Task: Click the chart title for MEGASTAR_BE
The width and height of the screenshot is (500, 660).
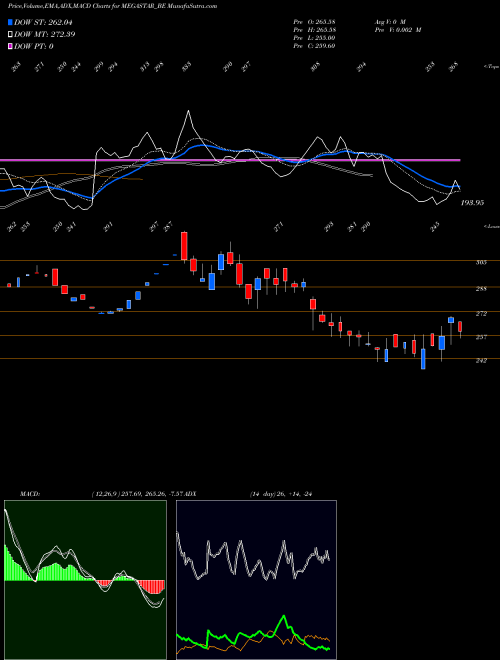Action: click(112, 6)
